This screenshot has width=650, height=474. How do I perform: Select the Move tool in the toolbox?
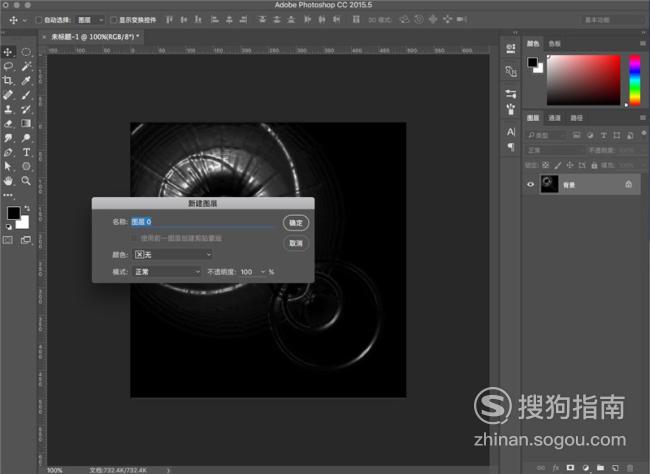point(8,52)
